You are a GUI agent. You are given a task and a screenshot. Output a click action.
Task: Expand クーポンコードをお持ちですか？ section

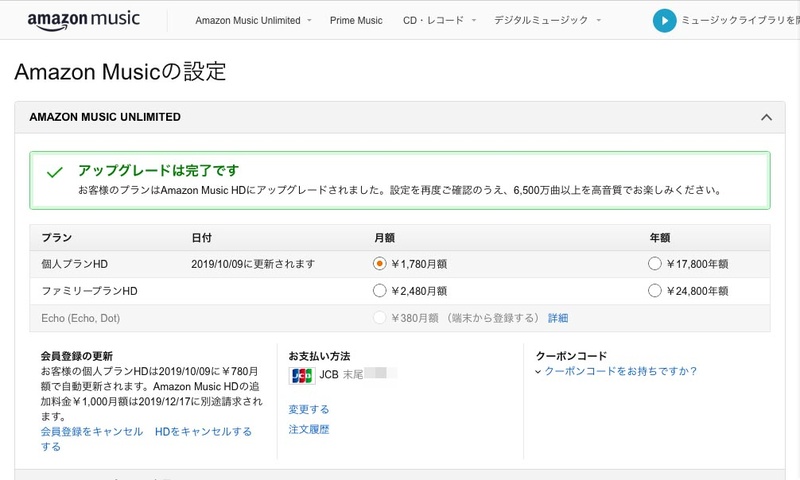pyautogui.click(x=616, y=371)
